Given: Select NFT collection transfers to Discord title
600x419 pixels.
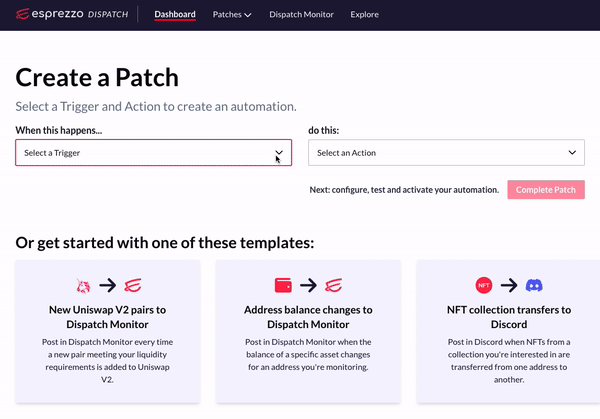Looking at the screenshot, I should pos(509,317).
